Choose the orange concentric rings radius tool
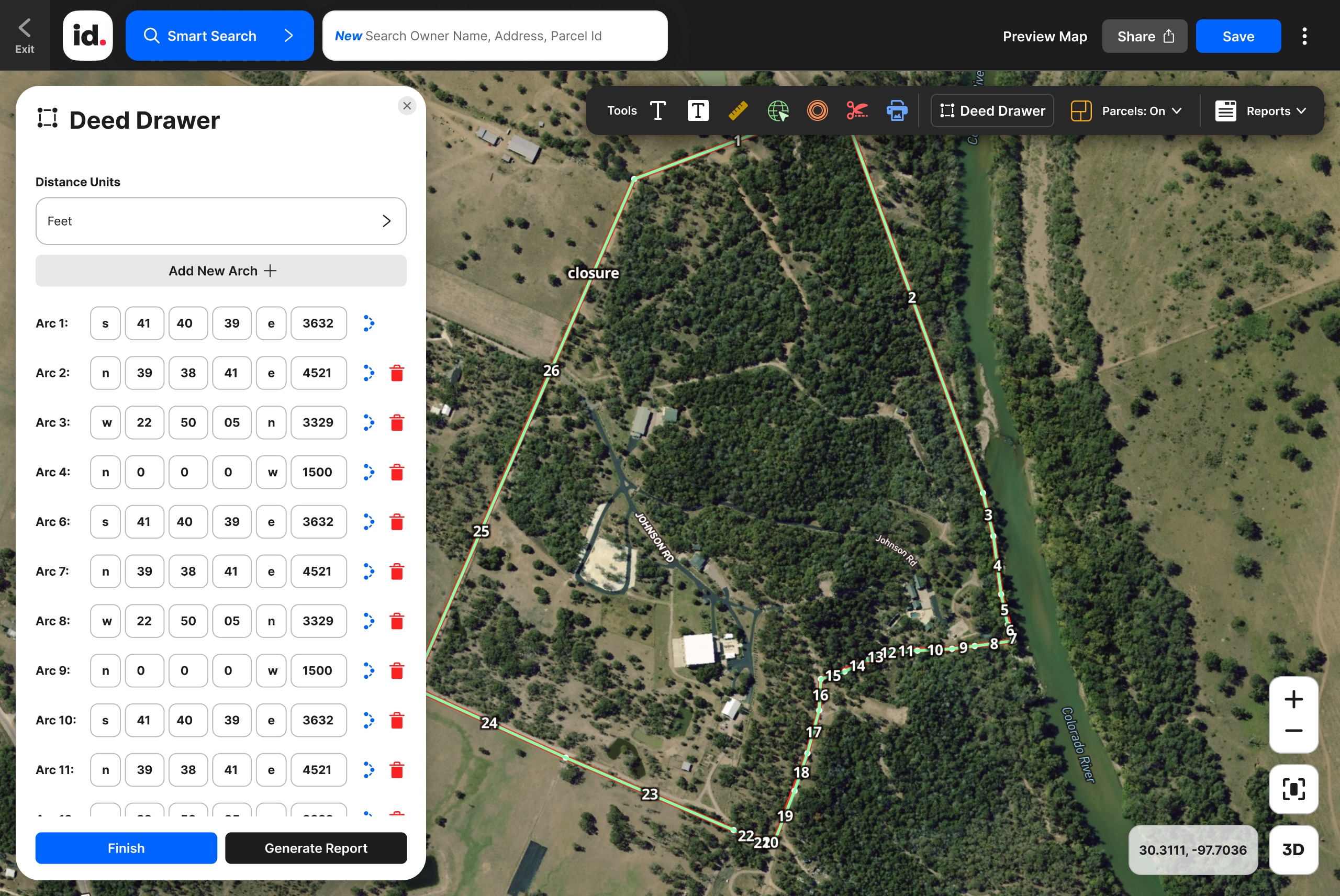 point(817,110)
